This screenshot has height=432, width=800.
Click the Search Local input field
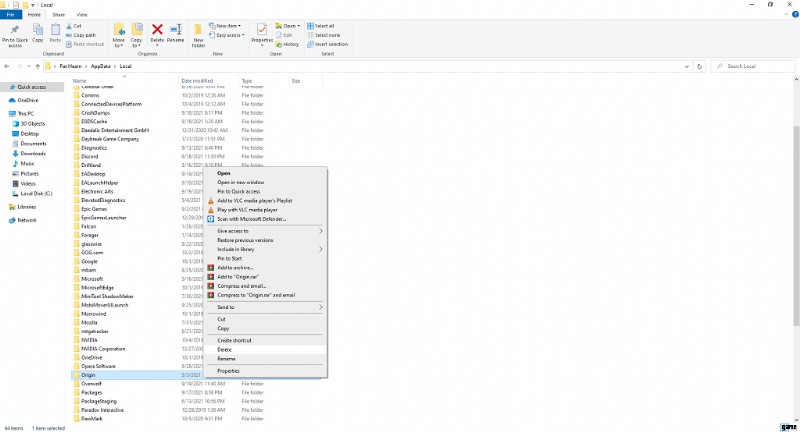[753, 66]
